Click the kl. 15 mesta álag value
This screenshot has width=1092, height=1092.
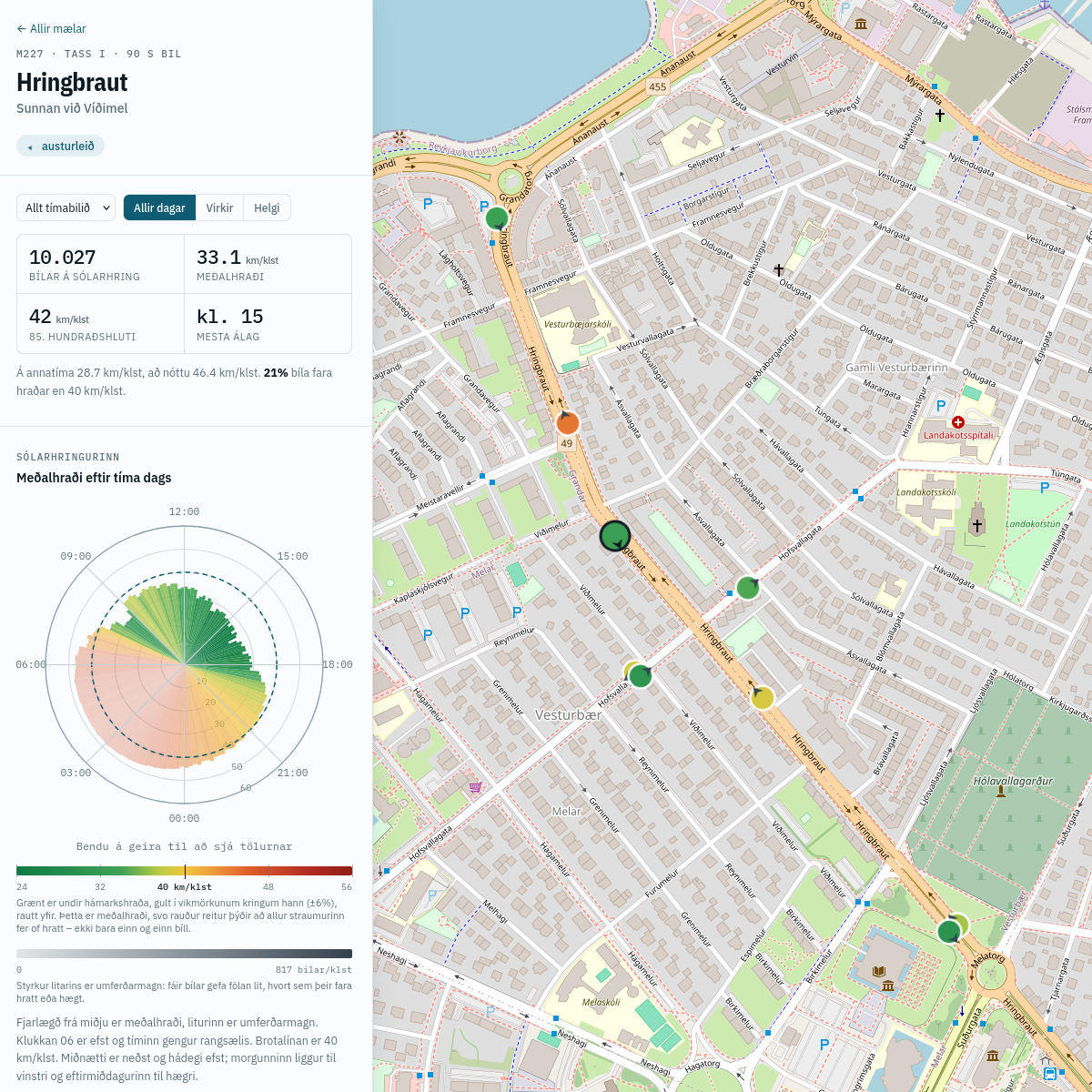click(230, 317)
